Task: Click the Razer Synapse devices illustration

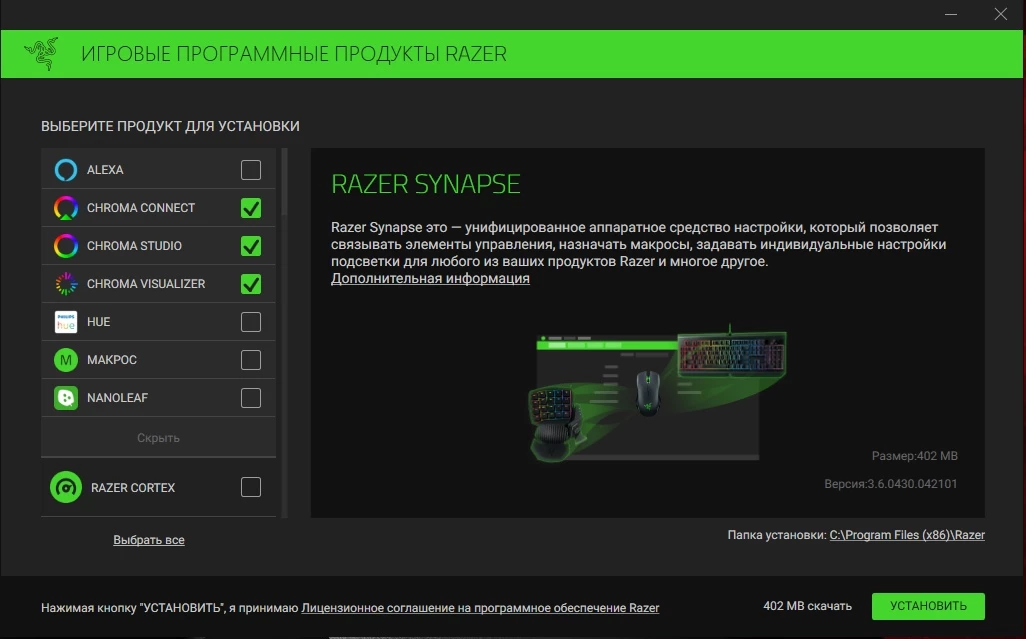Action: tap(657, 392)
